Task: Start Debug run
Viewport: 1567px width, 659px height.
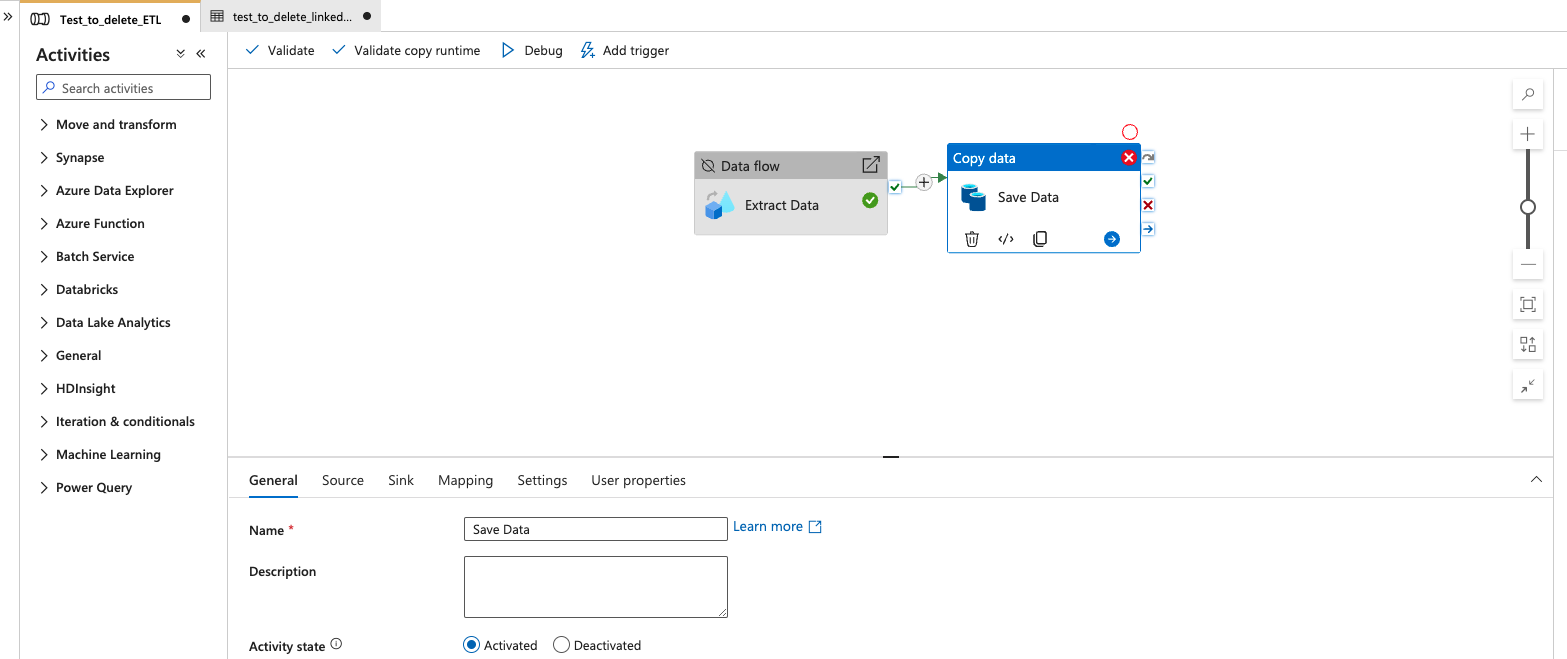Action: click(x=532, y=50)
